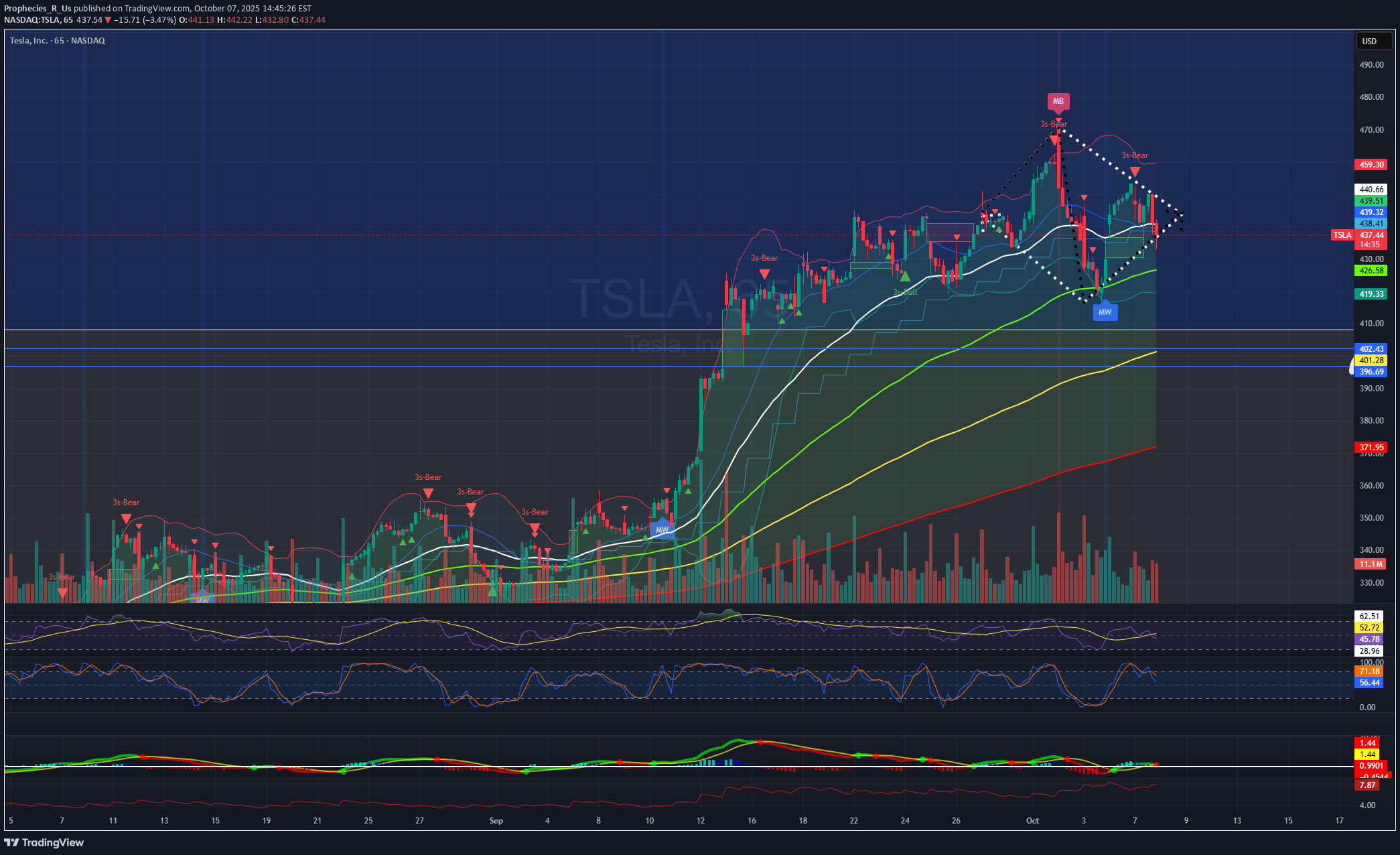The width and height of the screenshot is (1400, 855).
Task: Click the pink MB marker above the price peak
Action: coord(1058,101)
